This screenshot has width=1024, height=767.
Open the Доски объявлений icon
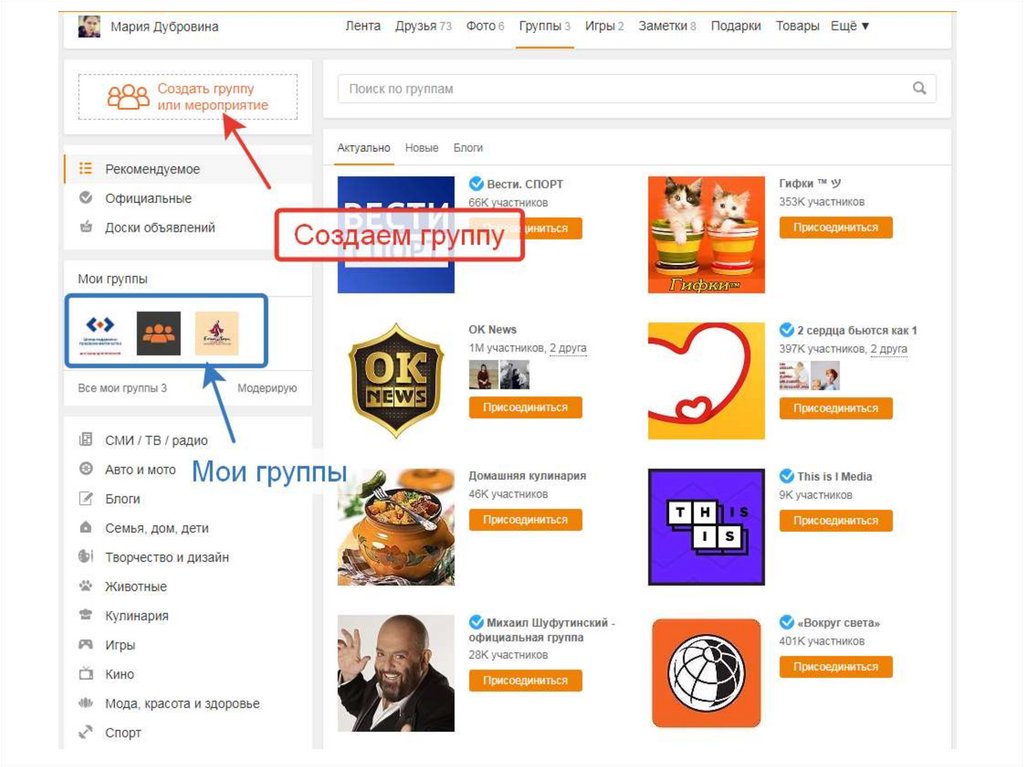[x=86, y=227]
